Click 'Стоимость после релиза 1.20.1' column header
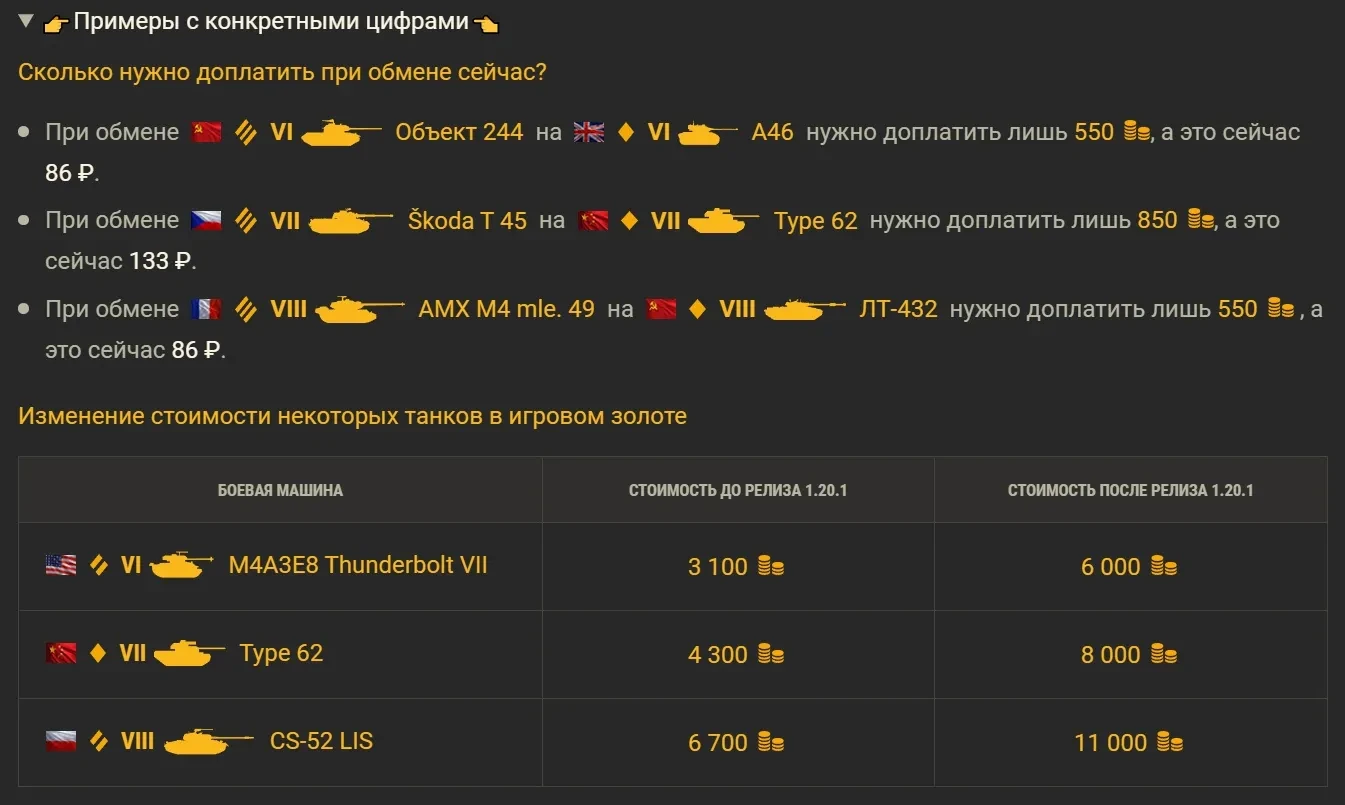 click(1130, 490)
